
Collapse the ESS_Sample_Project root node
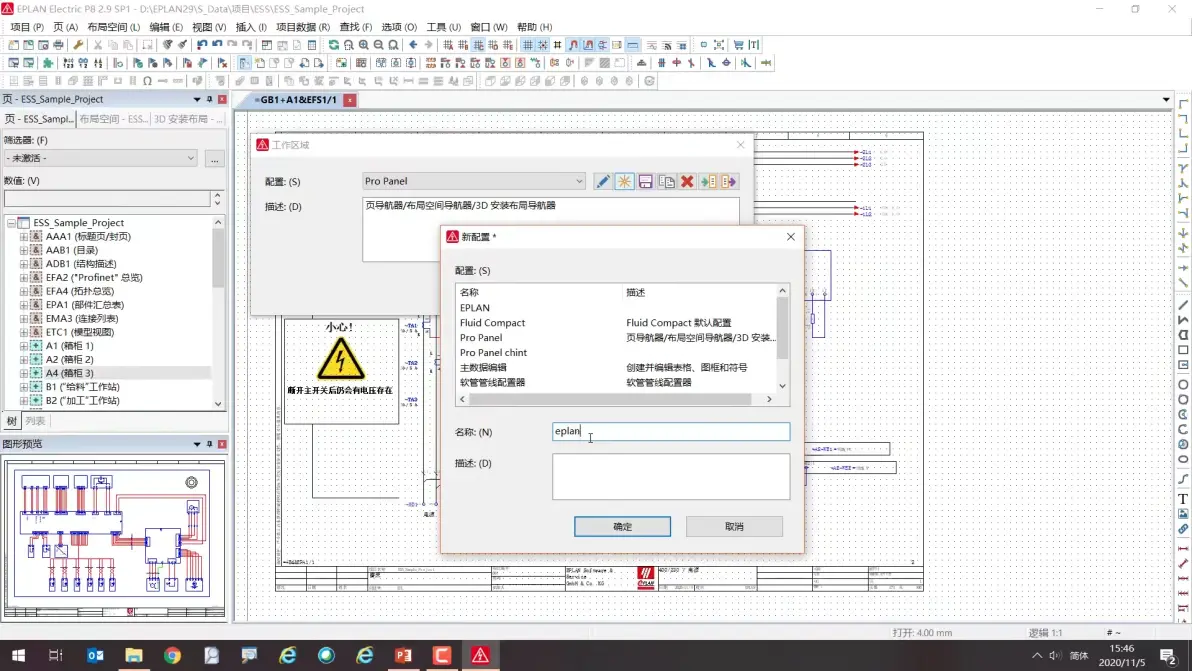(11, 223)
